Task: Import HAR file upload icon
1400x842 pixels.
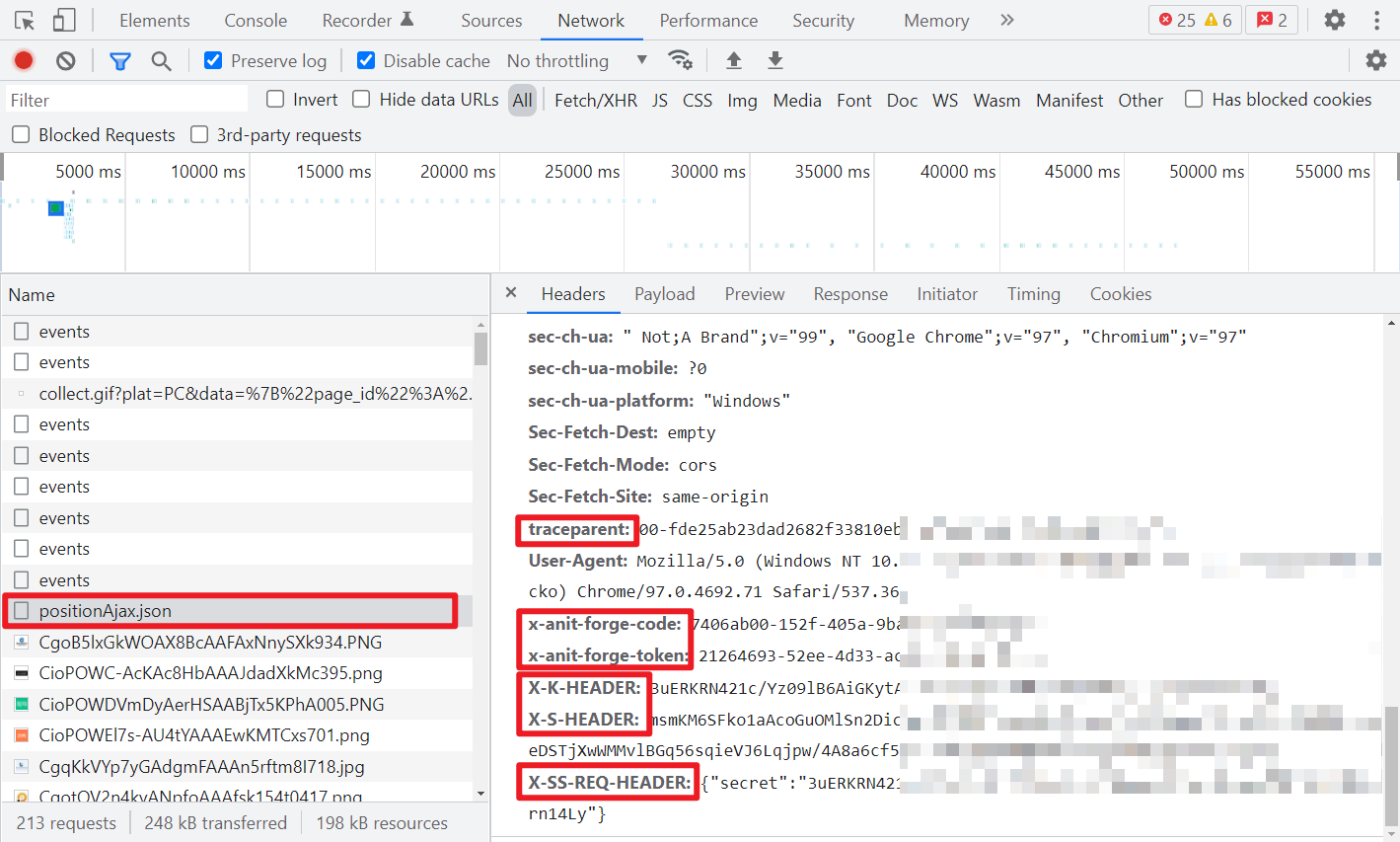Action: coord(733,60)
